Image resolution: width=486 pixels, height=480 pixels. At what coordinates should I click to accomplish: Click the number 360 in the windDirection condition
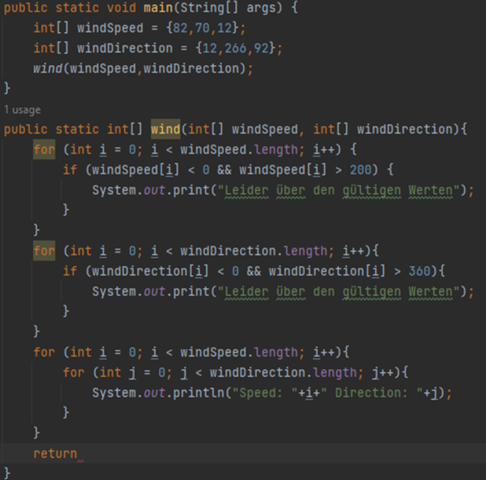419,271
